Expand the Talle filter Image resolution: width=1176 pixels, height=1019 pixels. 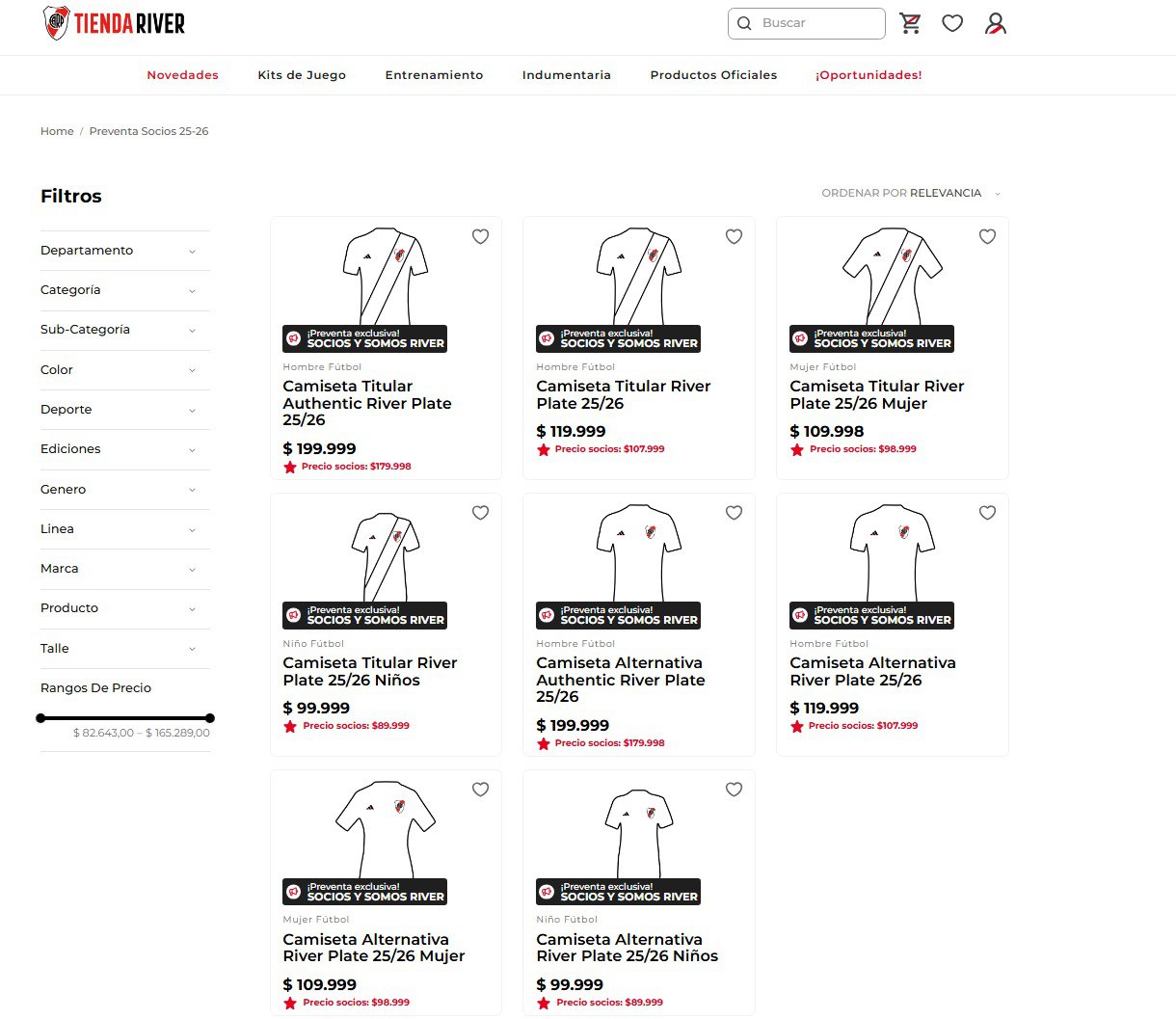[x=125, y=649]
